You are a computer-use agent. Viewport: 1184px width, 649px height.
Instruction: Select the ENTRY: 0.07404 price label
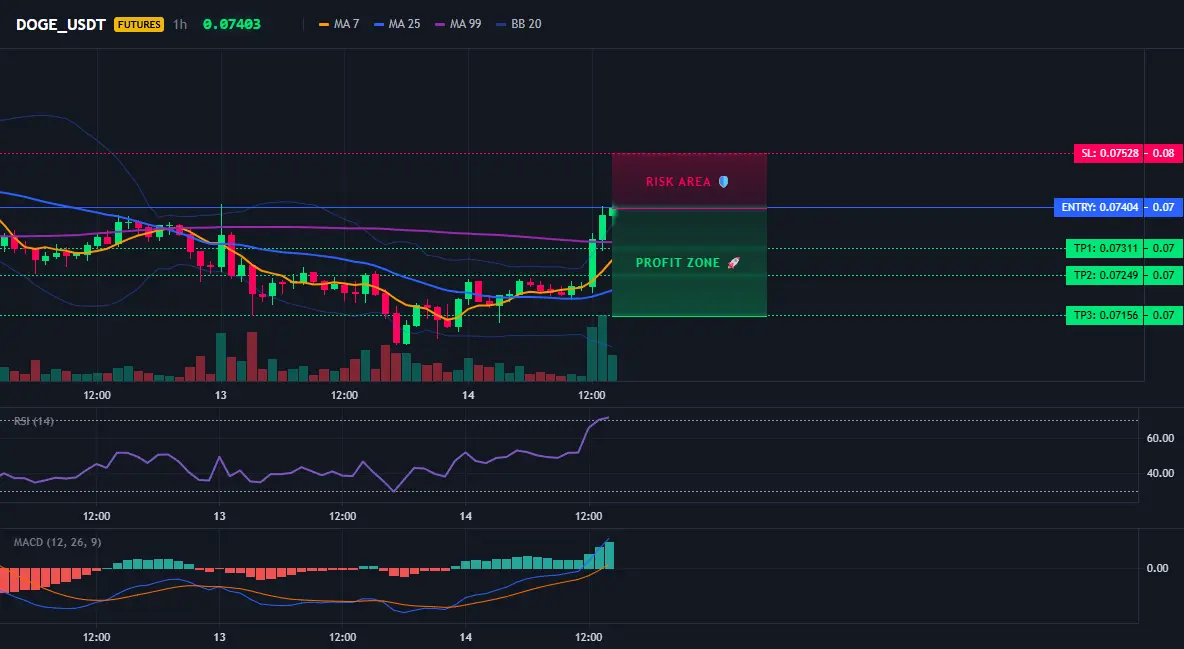click(1099, 207)
